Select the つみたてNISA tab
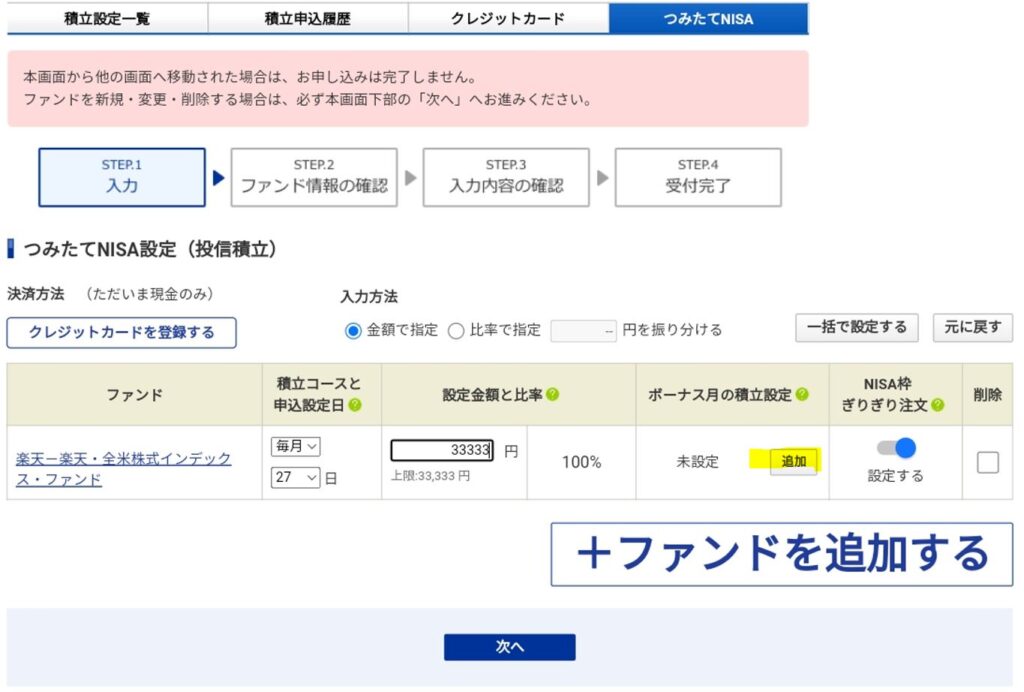This screenshot has width=1024, height=692. (x=708, y=18)
